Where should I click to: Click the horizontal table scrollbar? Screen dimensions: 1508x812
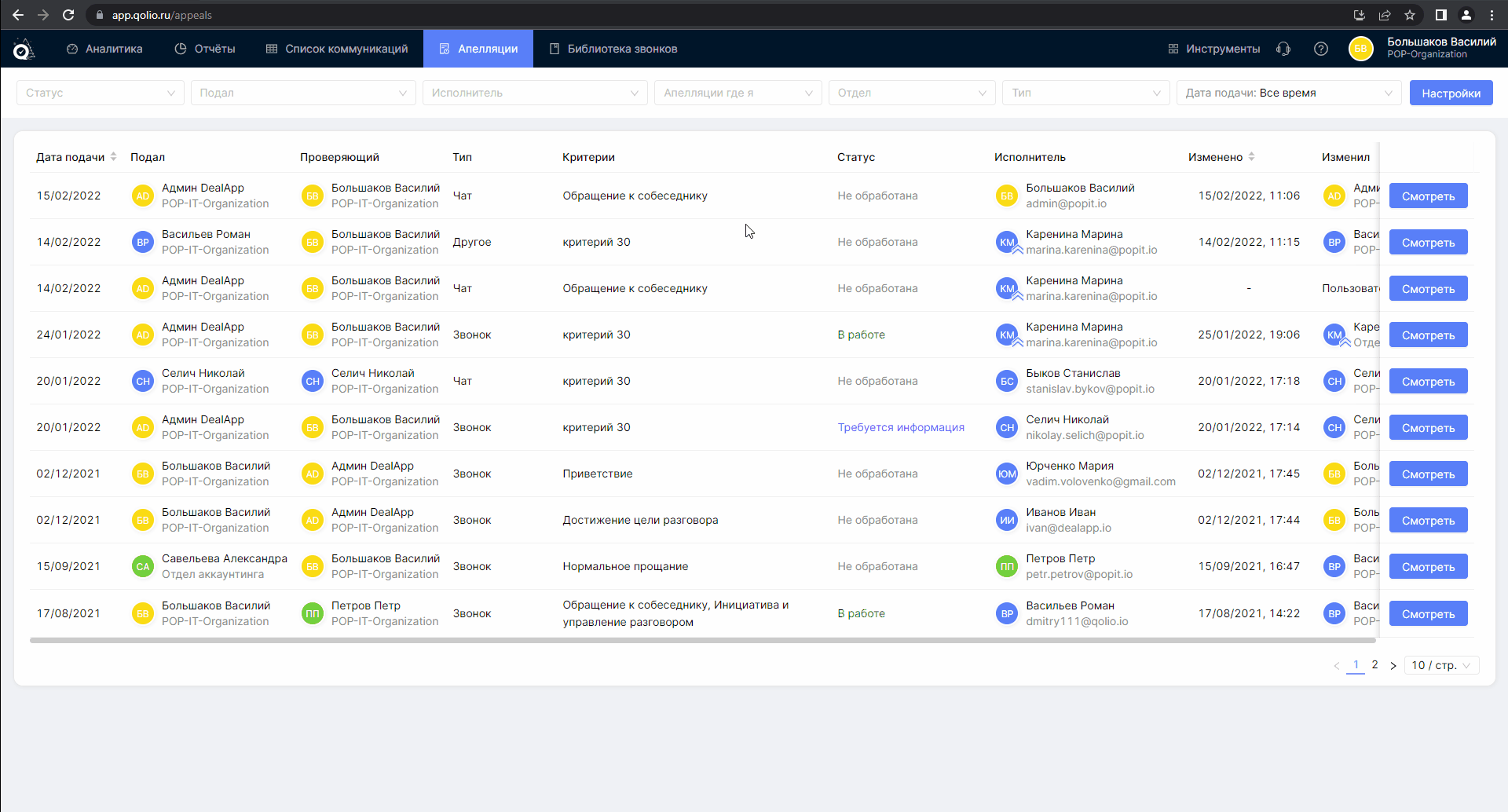point(702,641)
